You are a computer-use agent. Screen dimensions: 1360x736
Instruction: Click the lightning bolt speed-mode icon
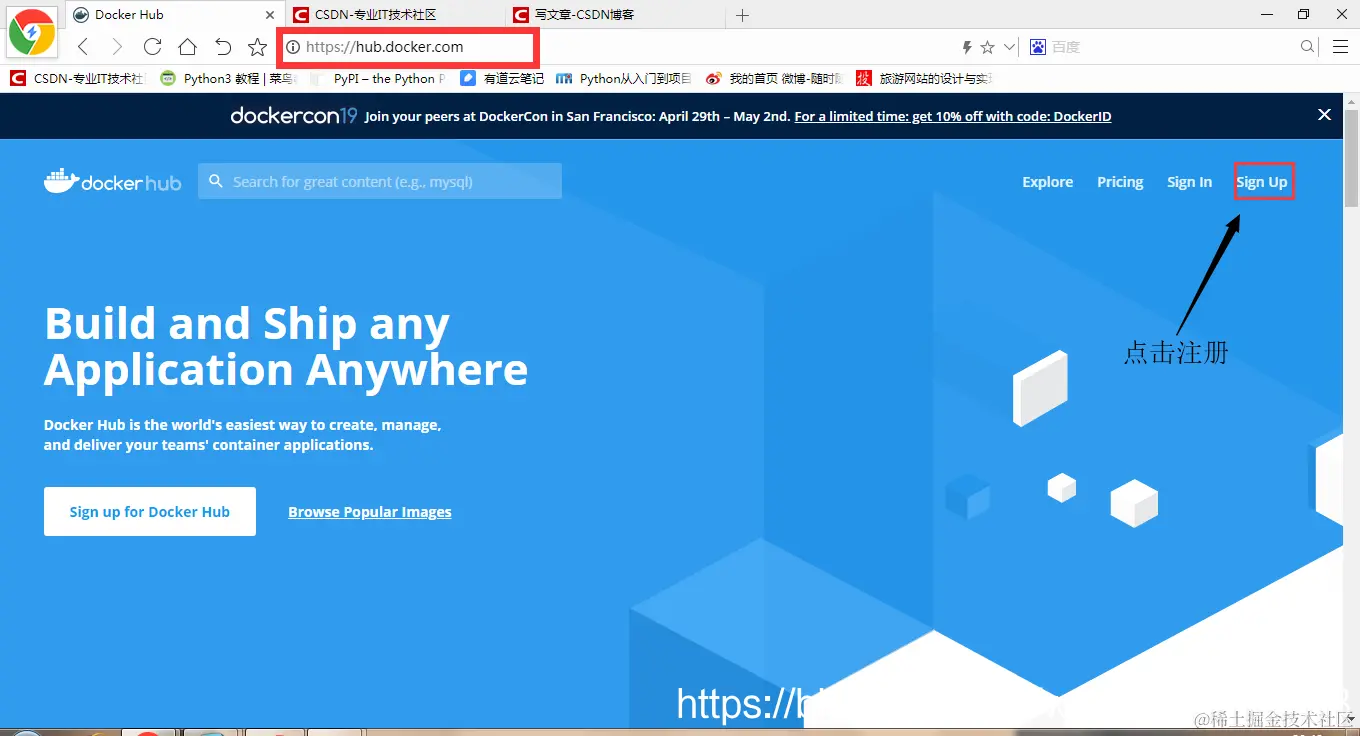tap(967, 47)
